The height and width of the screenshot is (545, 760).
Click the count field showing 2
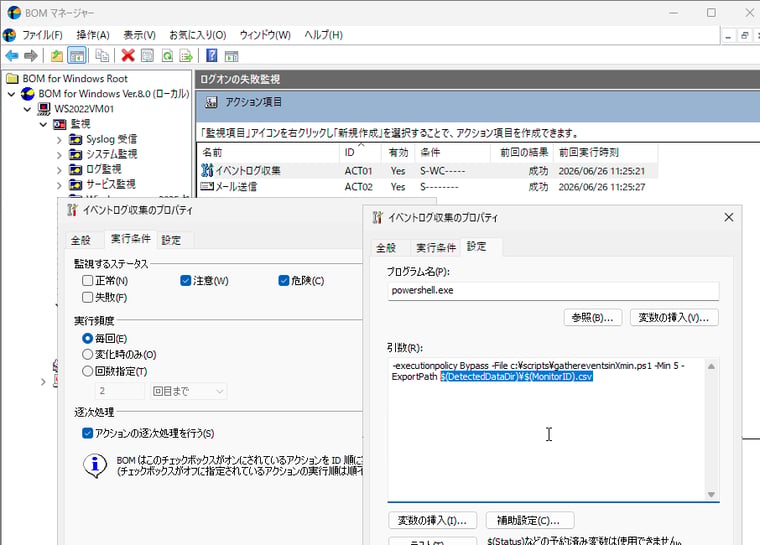(120, 391)
